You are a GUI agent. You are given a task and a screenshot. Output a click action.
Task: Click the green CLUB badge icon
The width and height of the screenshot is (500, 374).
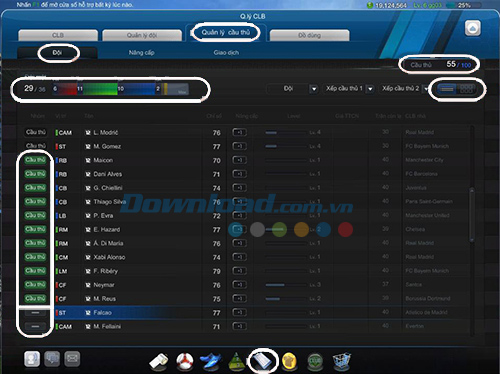pyautogui.click(x=315, y=362)
